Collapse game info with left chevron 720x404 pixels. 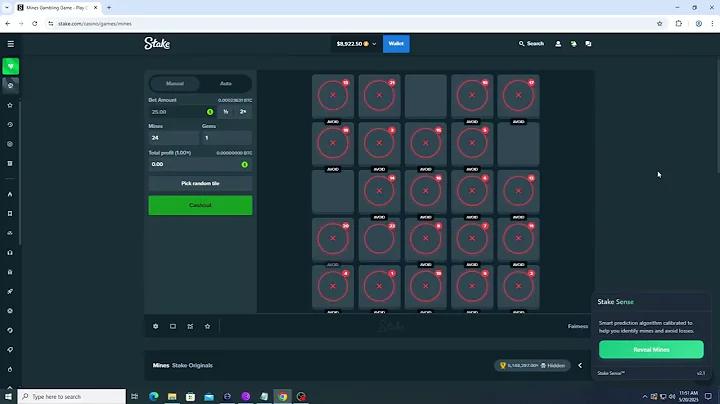tap(580, 365)
